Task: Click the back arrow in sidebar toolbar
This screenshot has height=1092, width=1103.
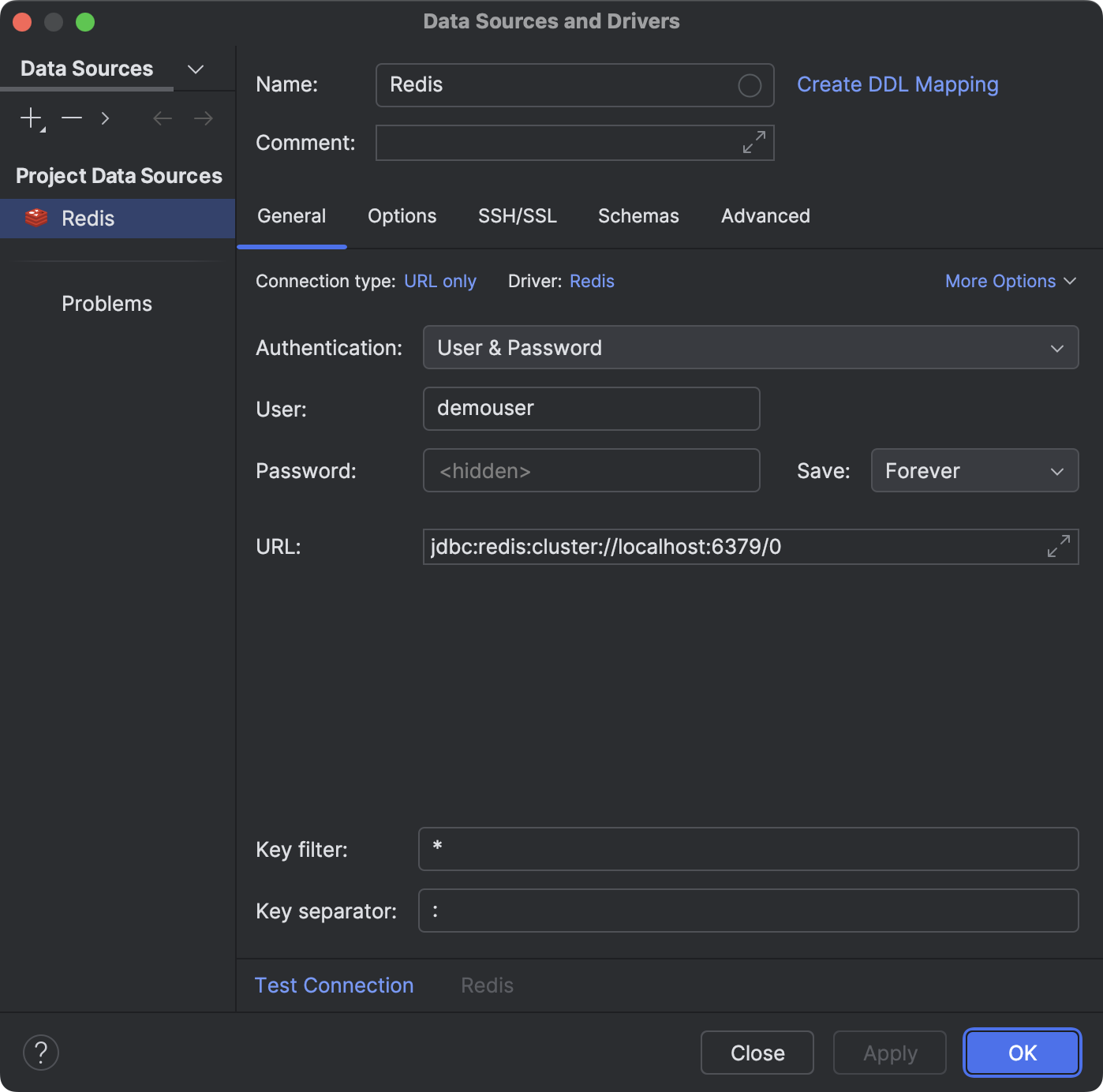Action: (163, 118)
